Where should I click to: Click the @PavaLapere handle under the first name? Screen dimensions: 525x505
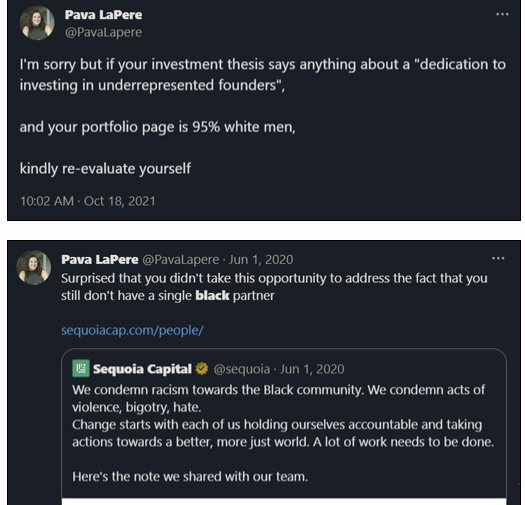tap(103, 32)
